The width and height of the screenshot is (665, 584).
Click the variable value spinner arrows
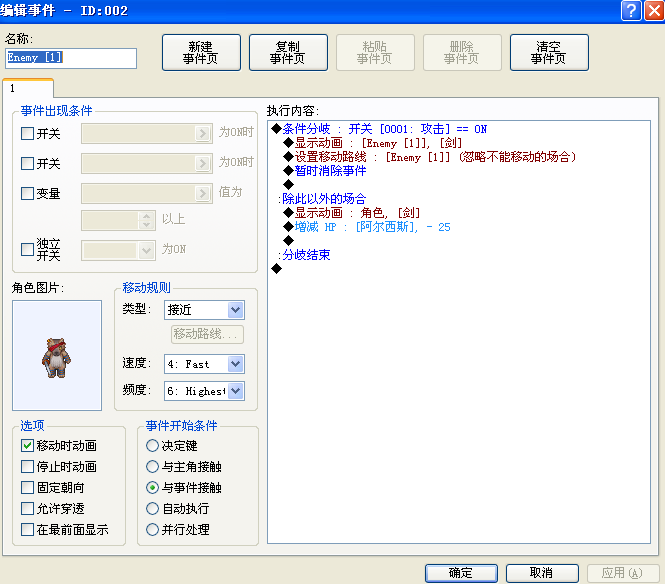point(146,220)
